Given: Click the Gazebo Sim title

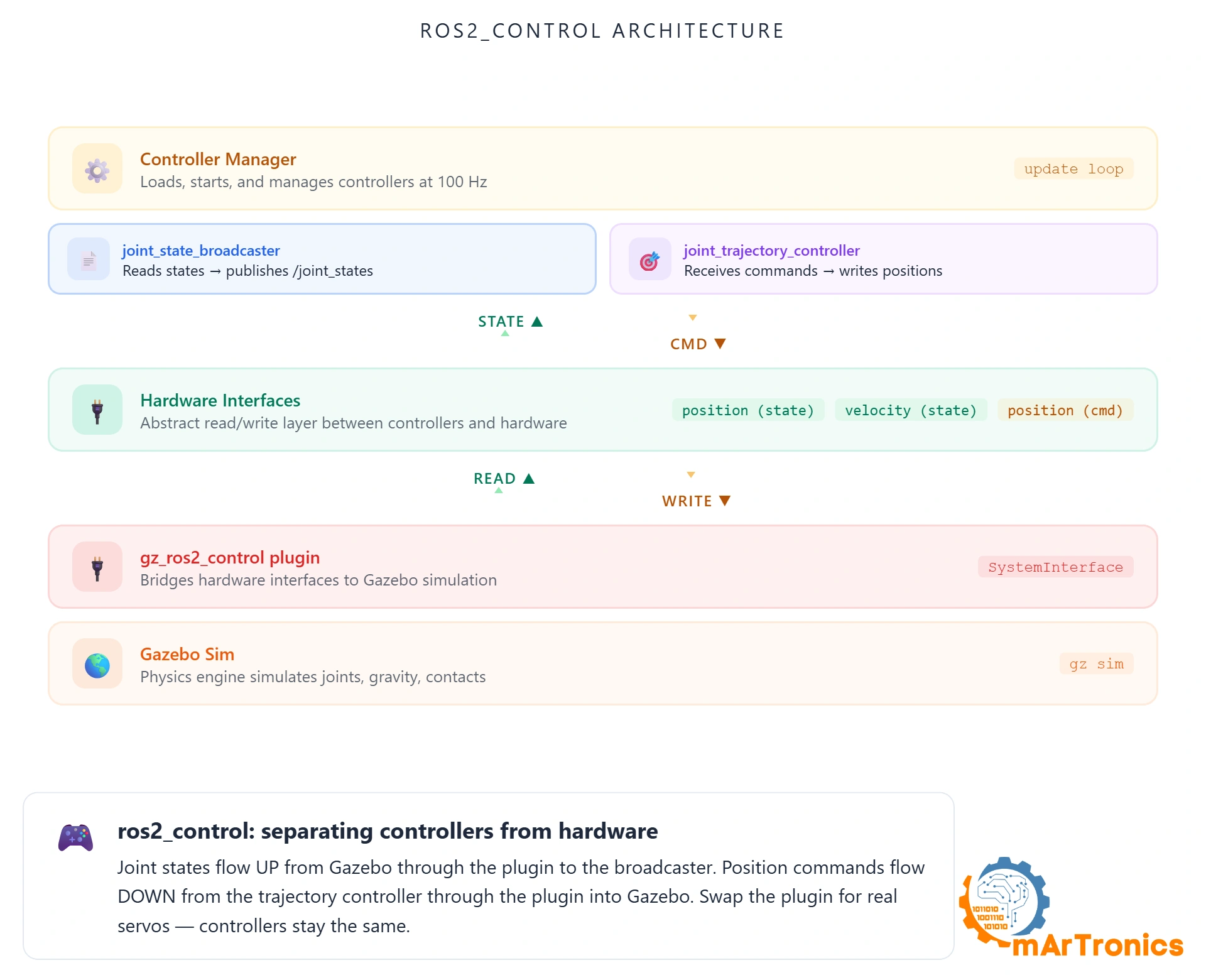Looking at the screenshot, I should click(x=187, y=655).
